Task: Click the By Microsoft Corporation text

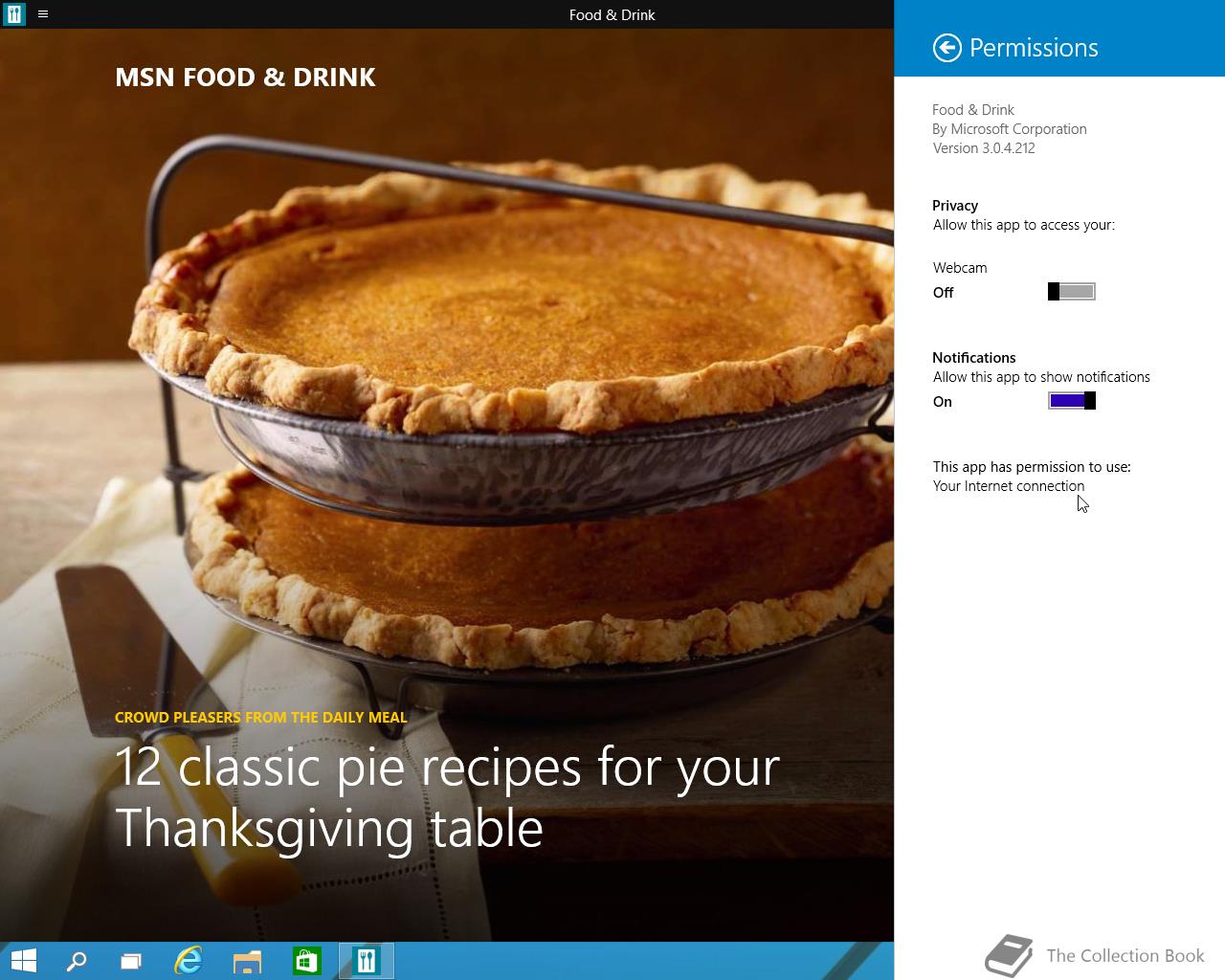Action: coord(1010,129)
